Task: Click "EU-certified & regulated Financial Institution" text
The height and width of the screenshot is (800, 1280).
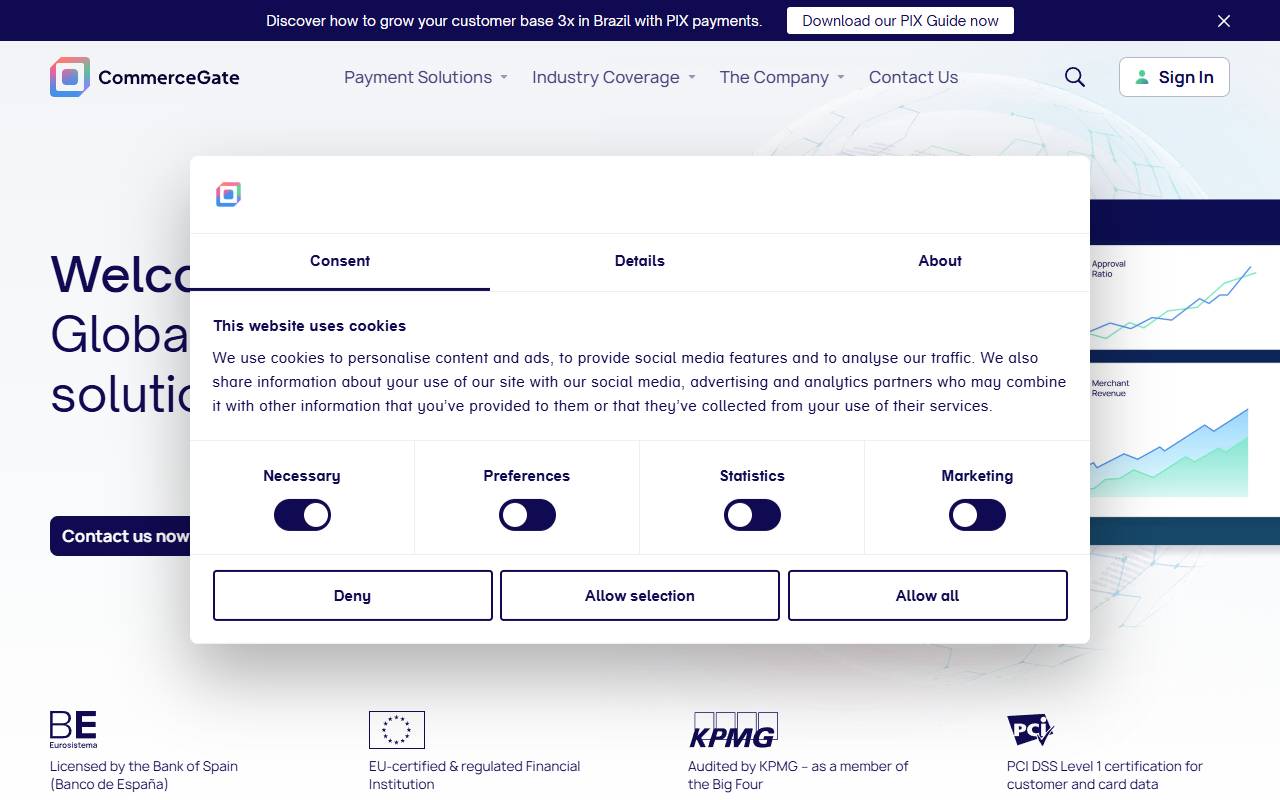Action: (x=474, y=775)
